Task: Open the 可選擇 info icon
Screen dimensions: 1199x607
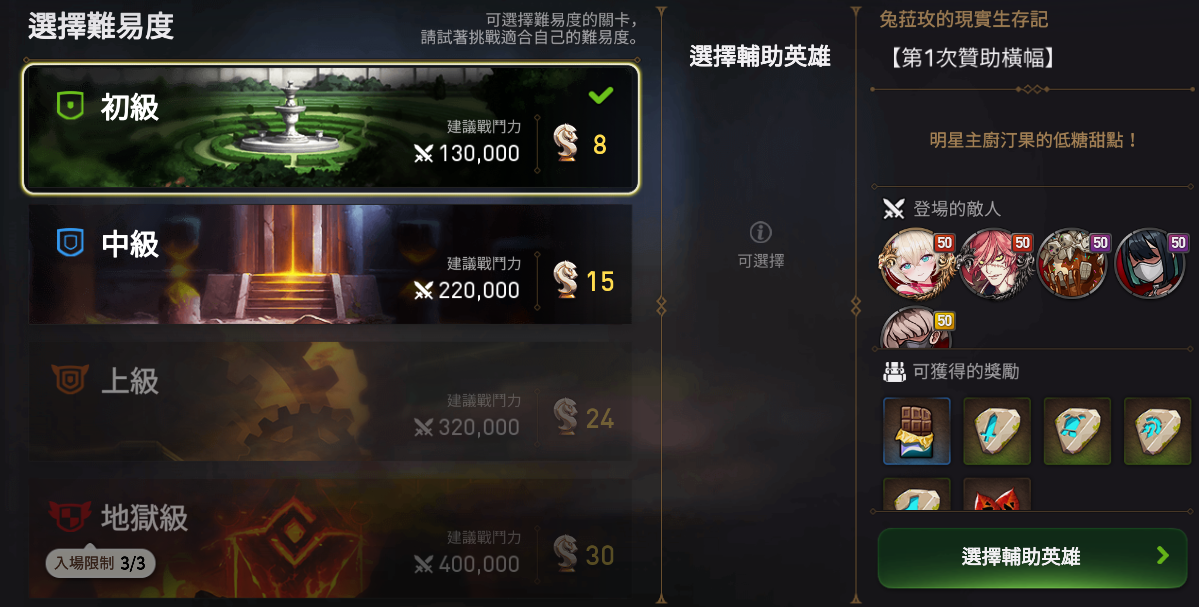Action: click(760, 232)
